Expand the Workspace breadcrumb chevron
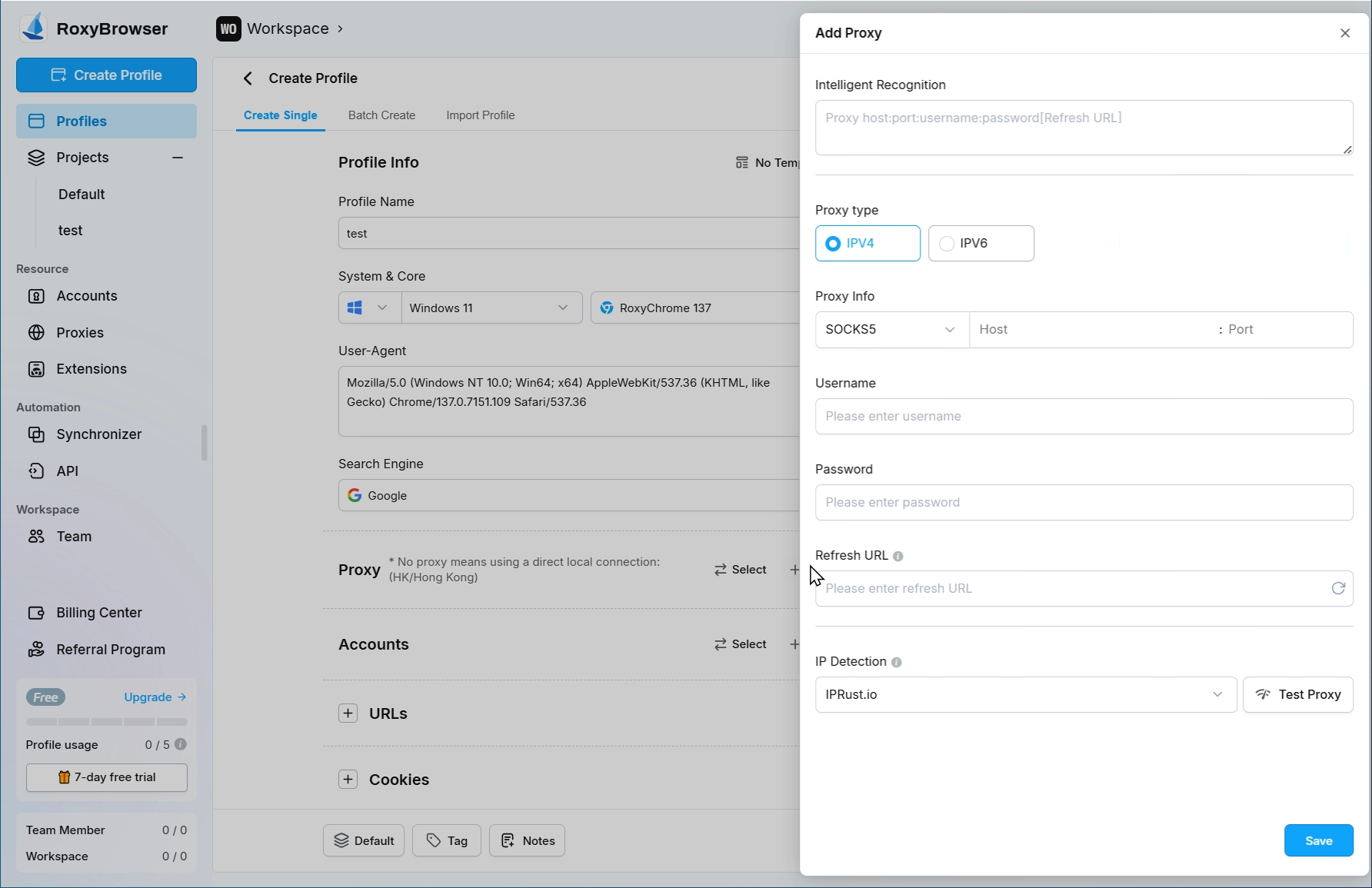The height and width of the screenshot is (888, 1372). click(340, 28)
